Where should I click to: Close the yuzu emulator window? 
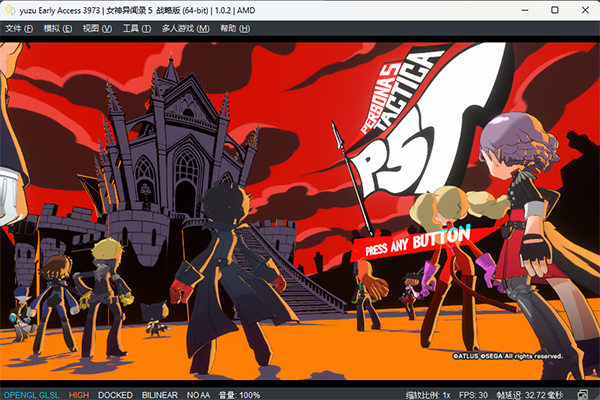(x=583, y=9)
